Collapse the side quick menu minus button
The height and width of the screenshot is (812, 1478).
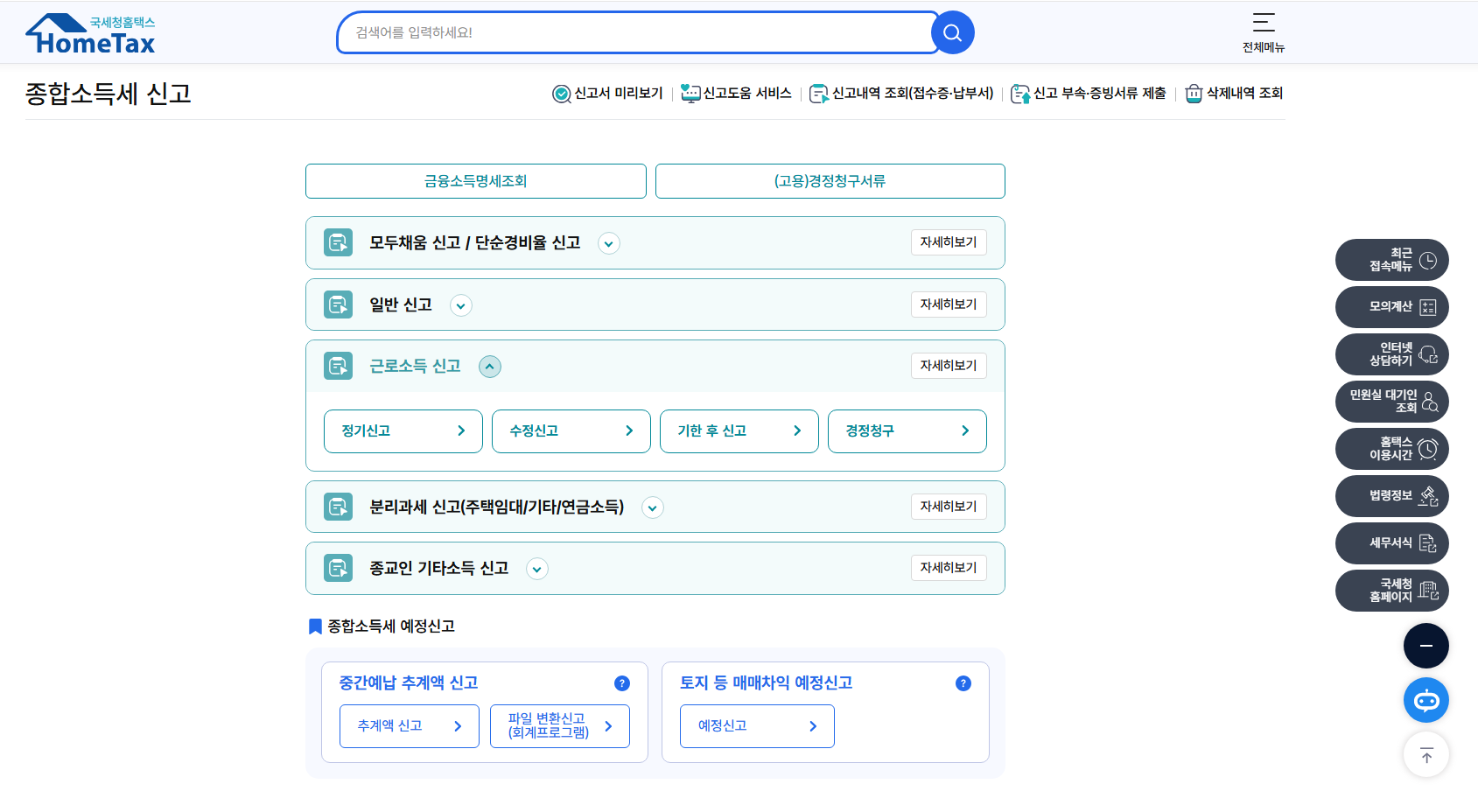[1426, 646]
